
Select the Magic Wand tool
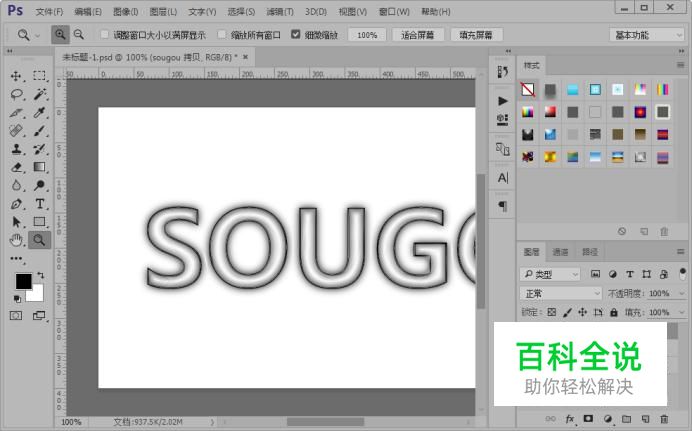(x=39, y=94)
